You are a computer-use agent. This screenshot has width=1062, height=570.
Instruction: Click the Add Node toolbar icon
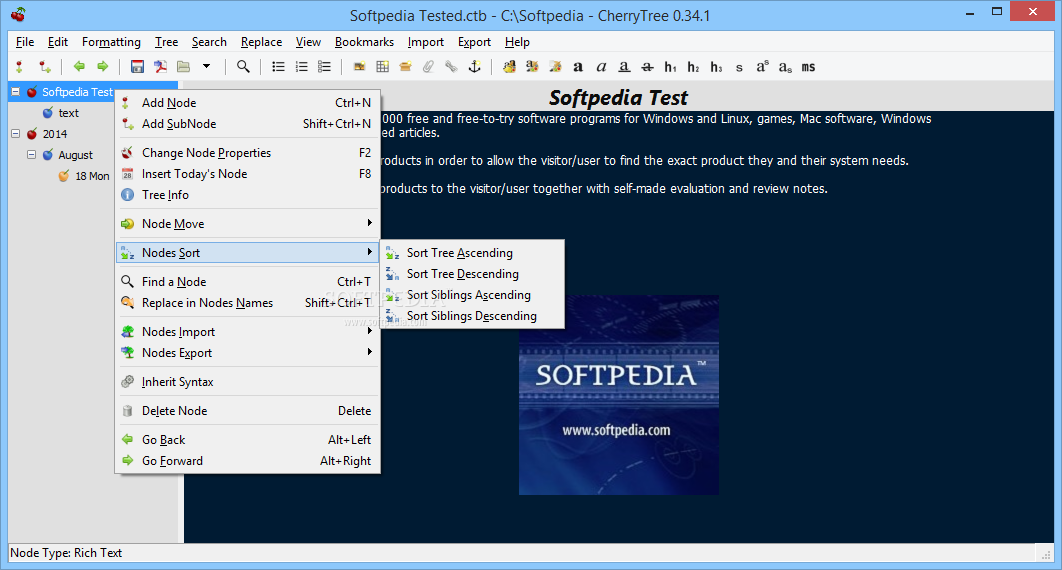pyautogui.click(x=19, y=66)
